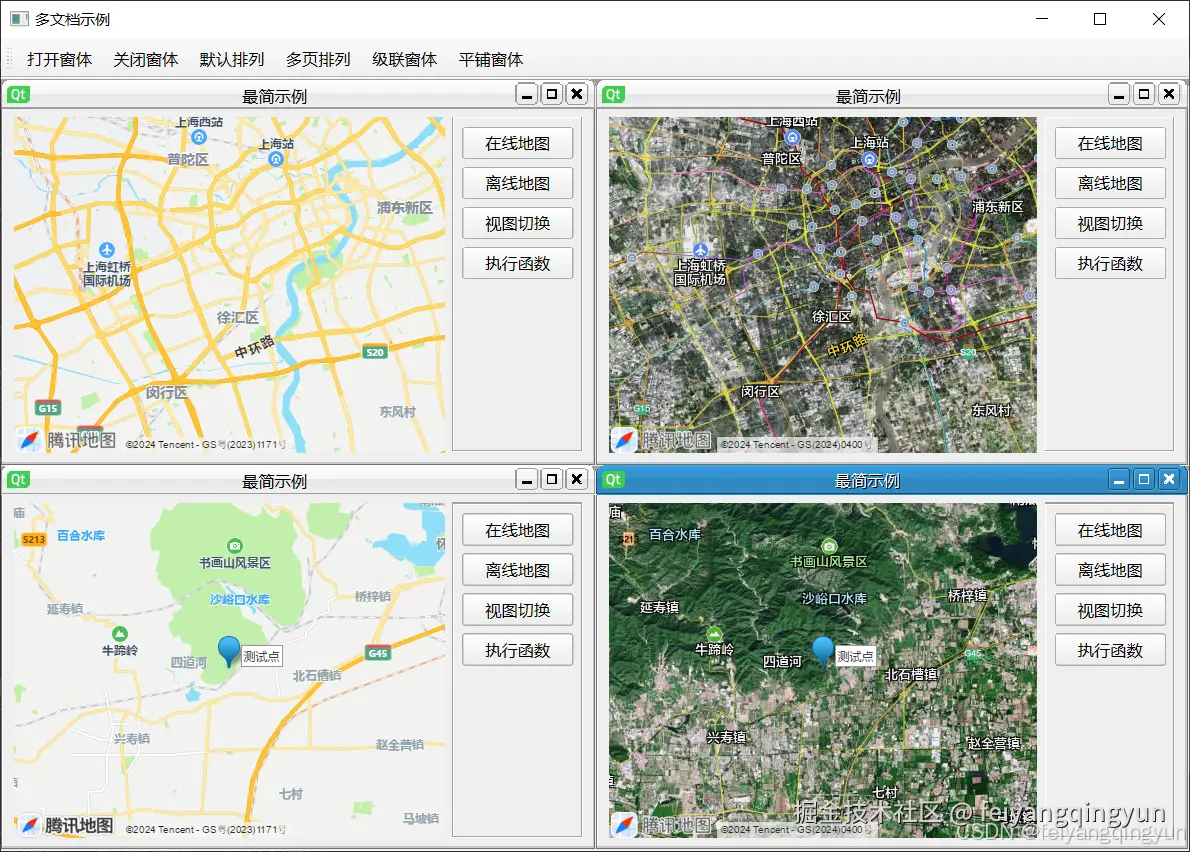The height and width of the screenshot is (852, 1190).
Task: Minimize the bottom-left 最简示例 sub-window
Action: 527,479
